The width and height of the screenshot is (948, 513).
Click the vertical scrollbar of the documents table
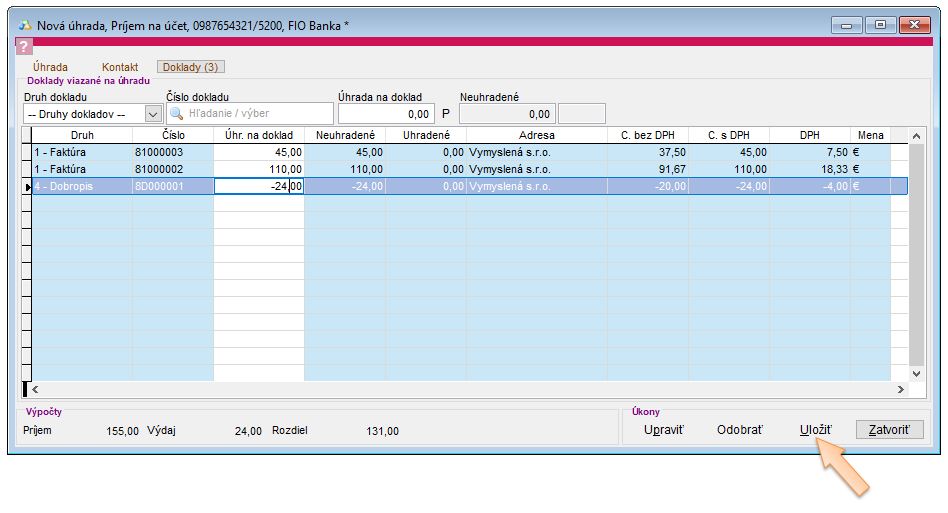[x=916, y=260]
